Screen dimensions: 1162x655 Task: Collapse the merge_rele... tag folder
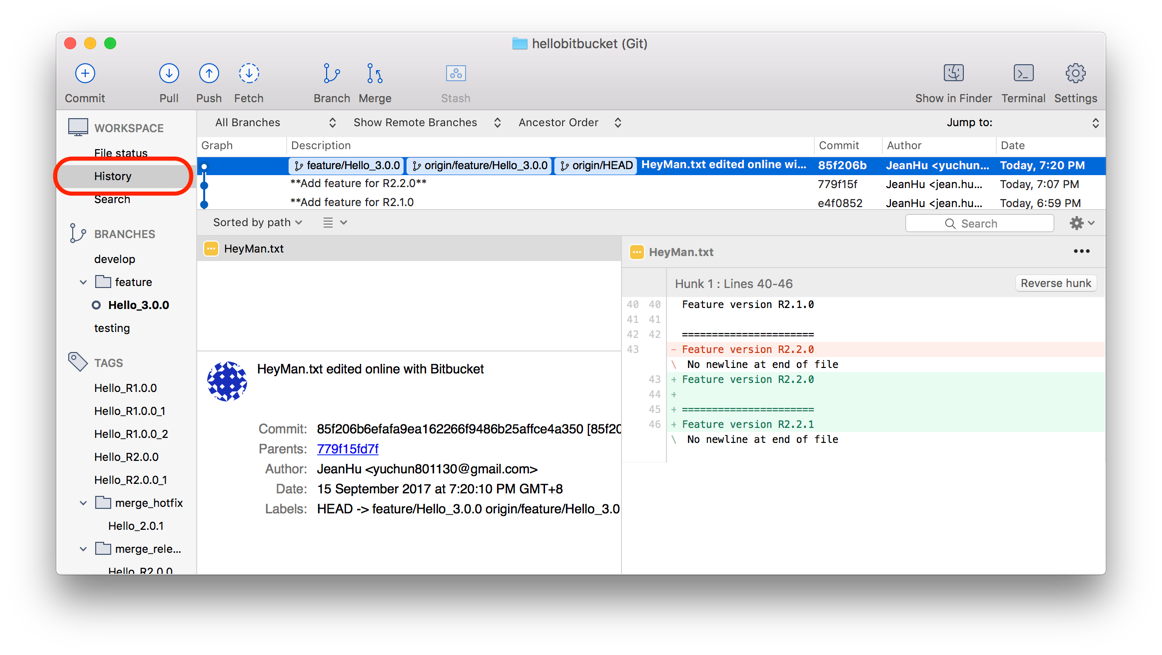(x=83, y=549)
